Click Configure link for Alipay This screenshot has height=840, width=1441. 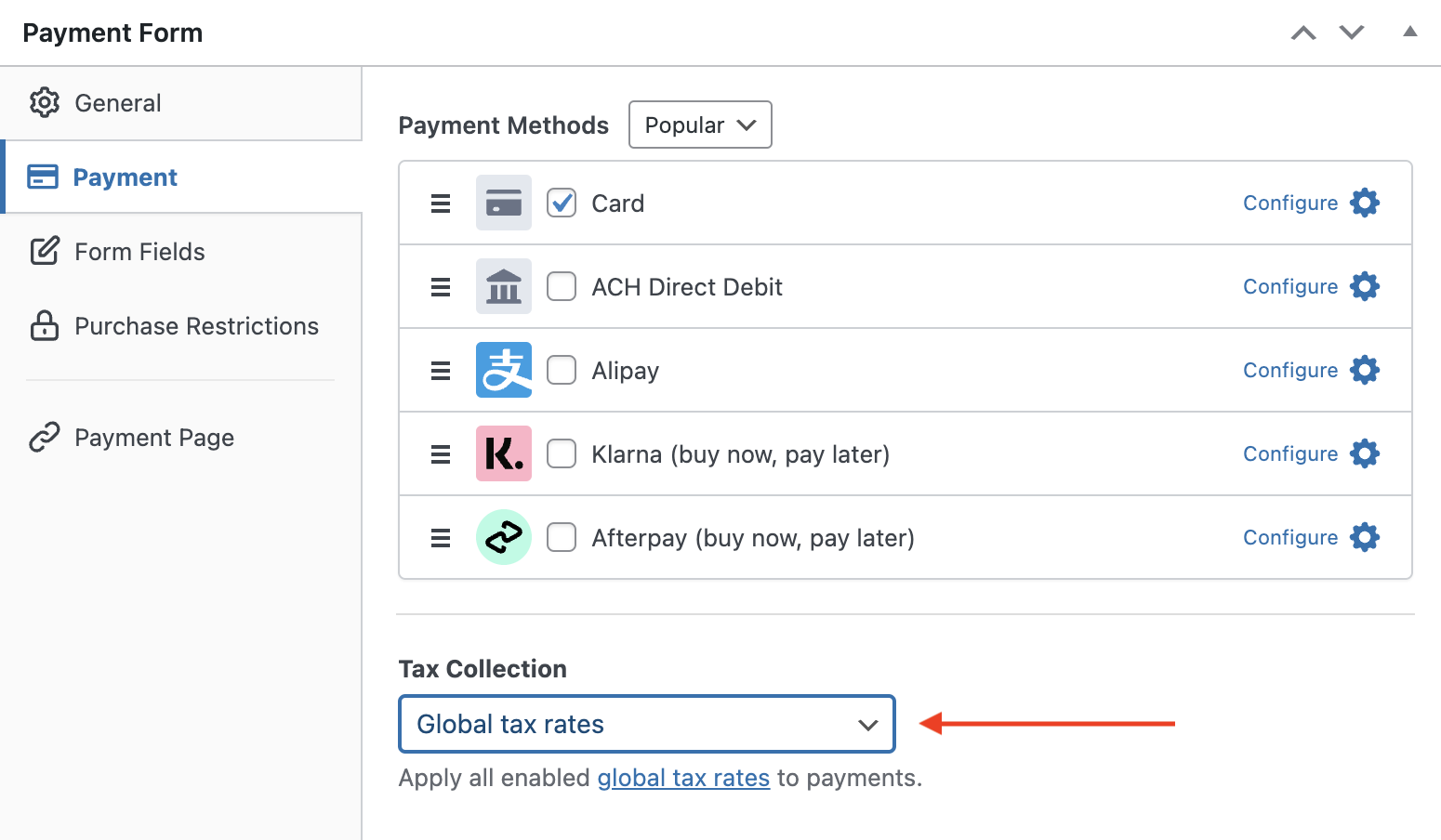point(1290,370)
